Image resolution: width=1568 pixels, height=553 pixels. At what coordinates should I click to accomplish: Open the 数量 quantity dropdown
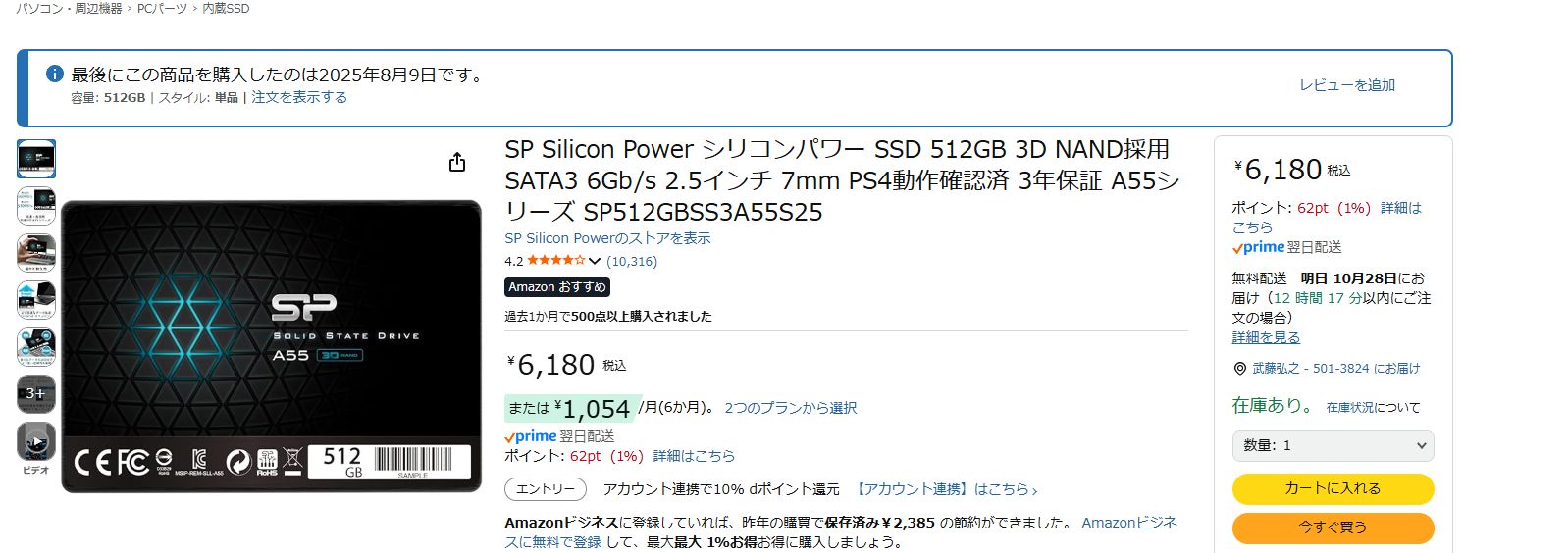[x=1333, y=446]
